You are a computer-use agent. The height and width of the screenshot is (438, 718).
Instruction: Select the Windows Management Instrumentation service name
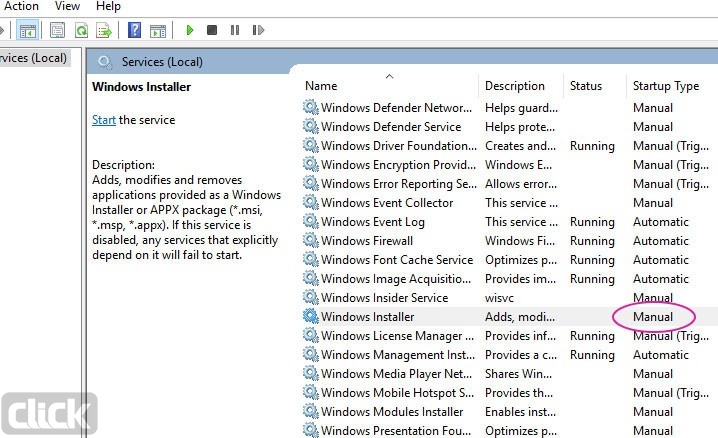(x=398, y=355)
